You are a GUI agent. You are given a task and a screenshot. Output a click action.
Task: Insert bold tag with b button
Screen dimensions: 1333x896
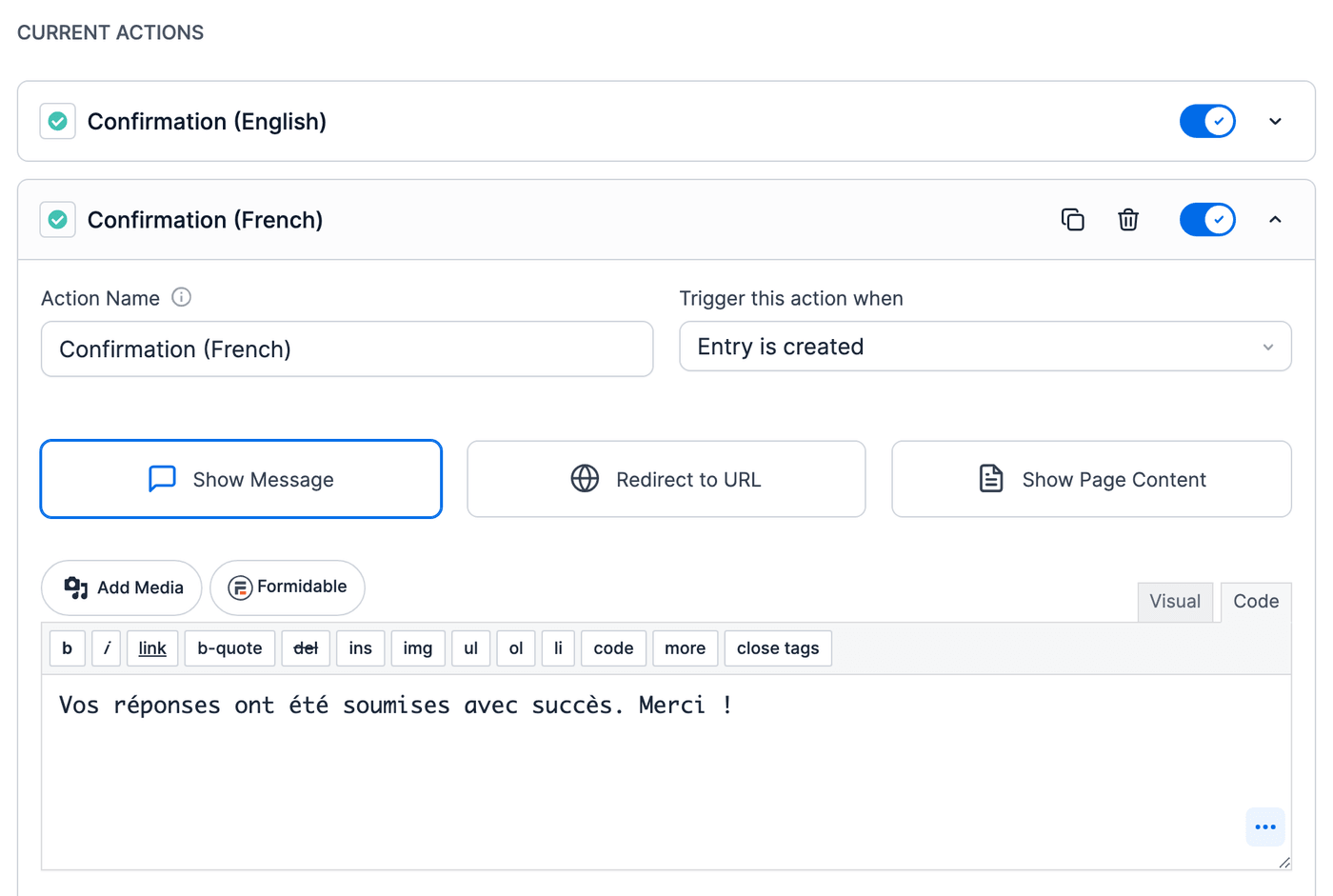pos(68,648)
